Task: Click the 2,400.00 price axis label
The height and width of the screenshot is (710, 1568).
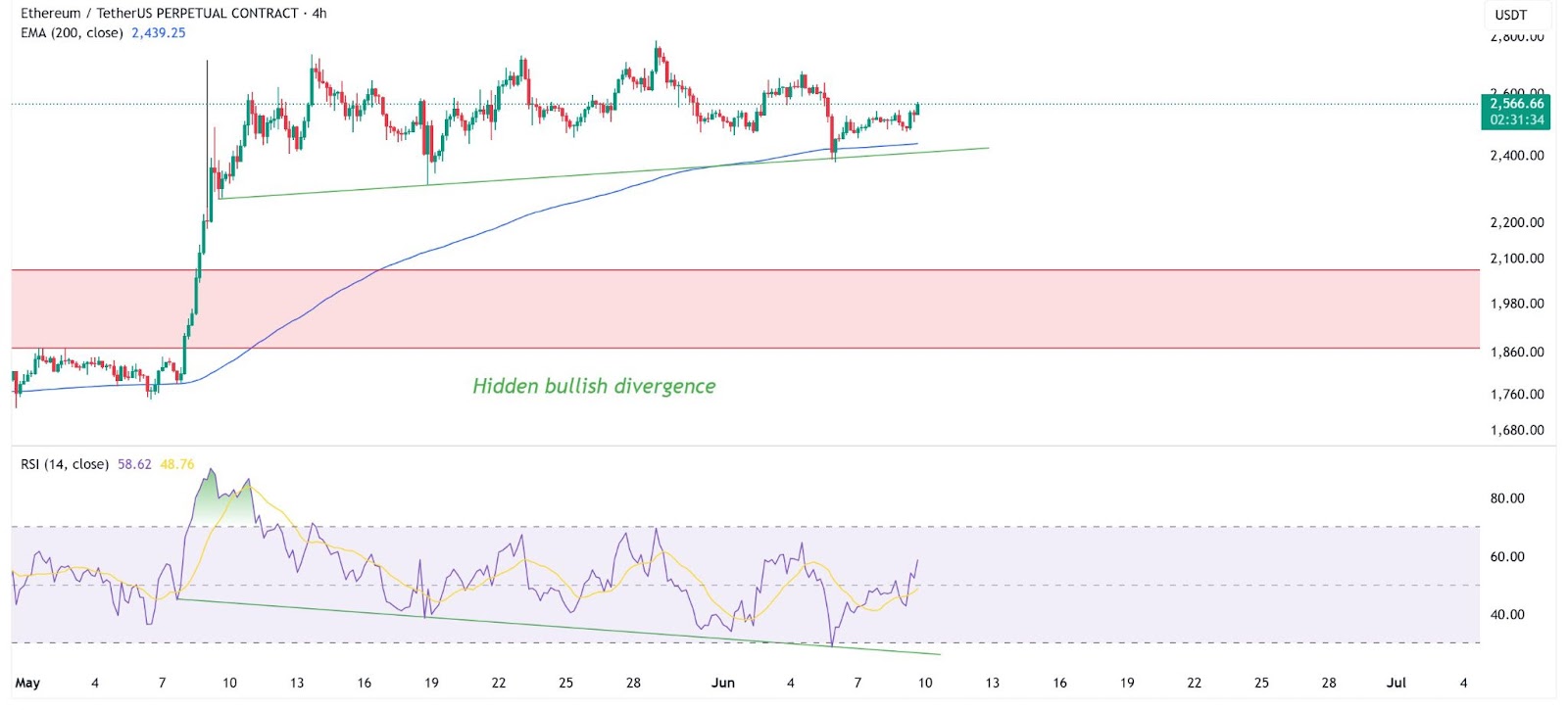Action: coord(1517,155)
